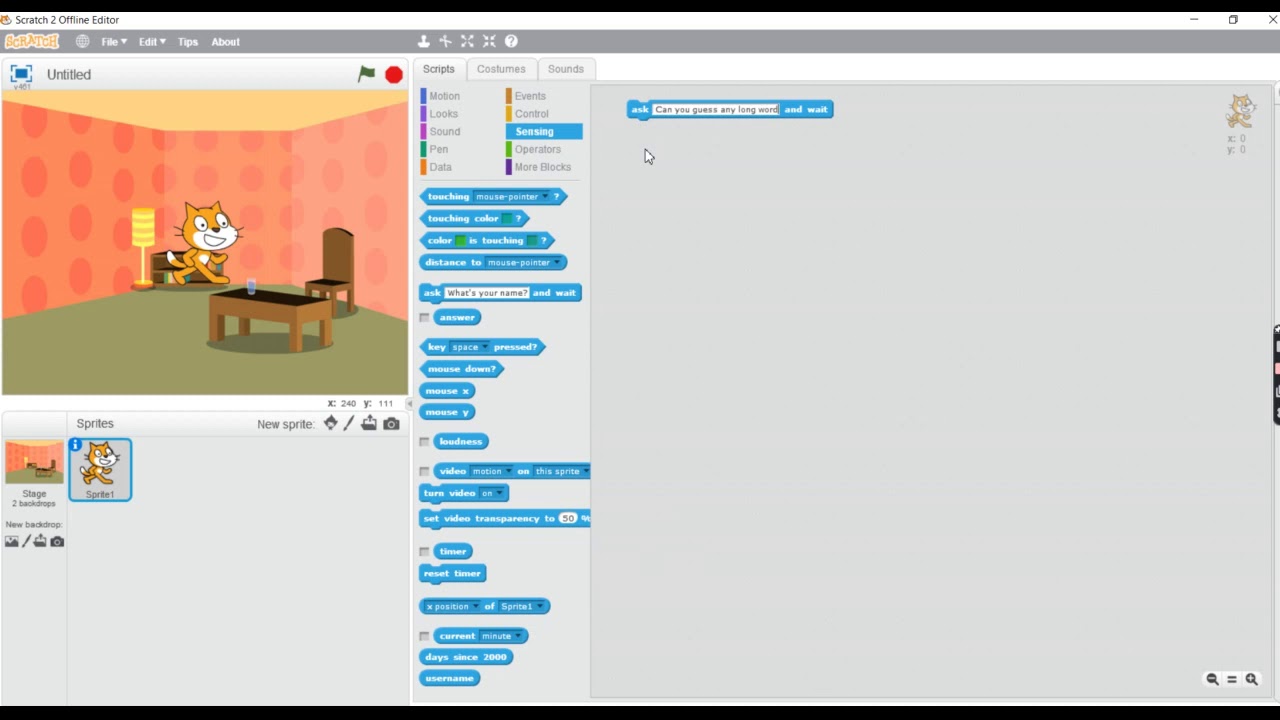This screenshot has height=720, width=1280.
Task: Edit transparency value 50 in video block
Action: pos(569,519)
